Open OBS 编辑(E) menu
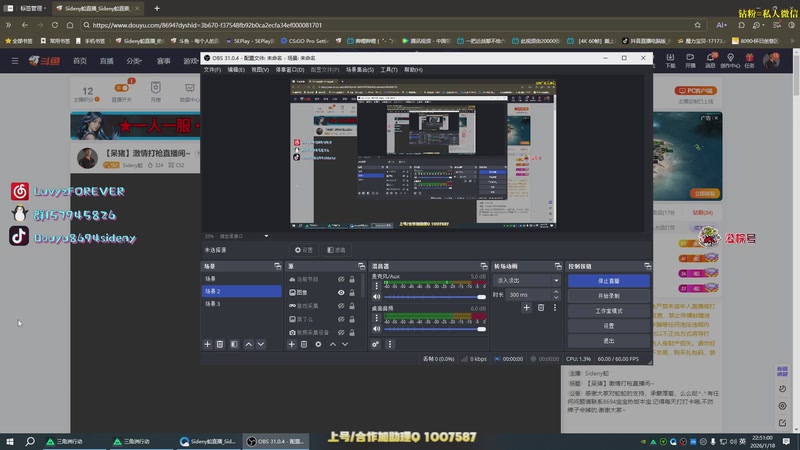Screen dimensions: 800x450 pyautogui.click(x=236, y=70)
